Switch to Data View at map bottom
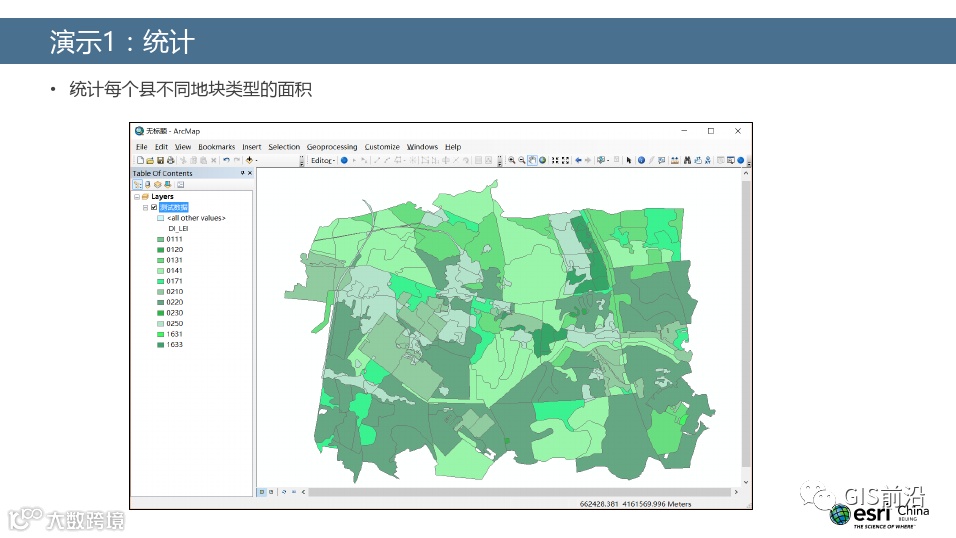The image size is (956, 538). [x=263, y=492]
